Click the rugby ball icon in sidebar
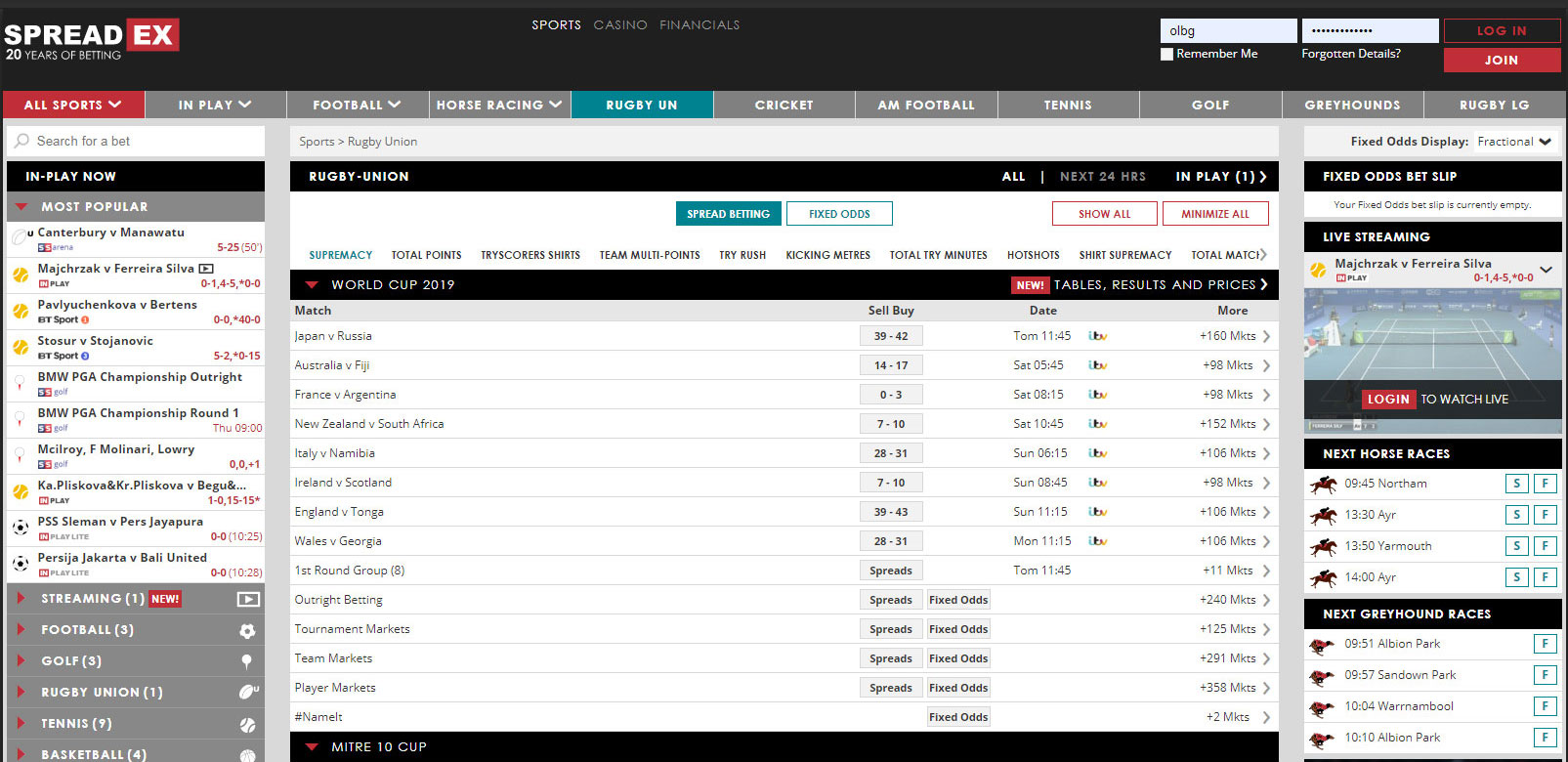Image resolution: width=1568 pixels, height=762 pixels. [248, 693]
